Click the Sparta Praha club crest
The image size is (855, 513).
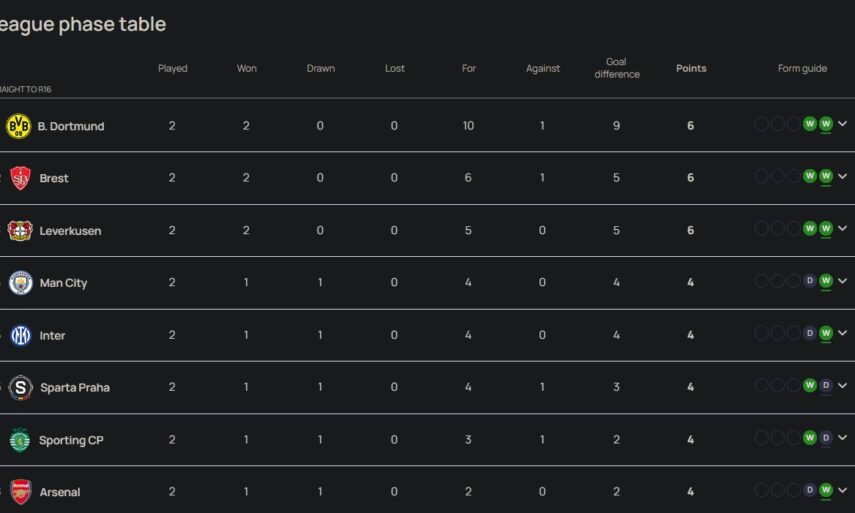20,388
